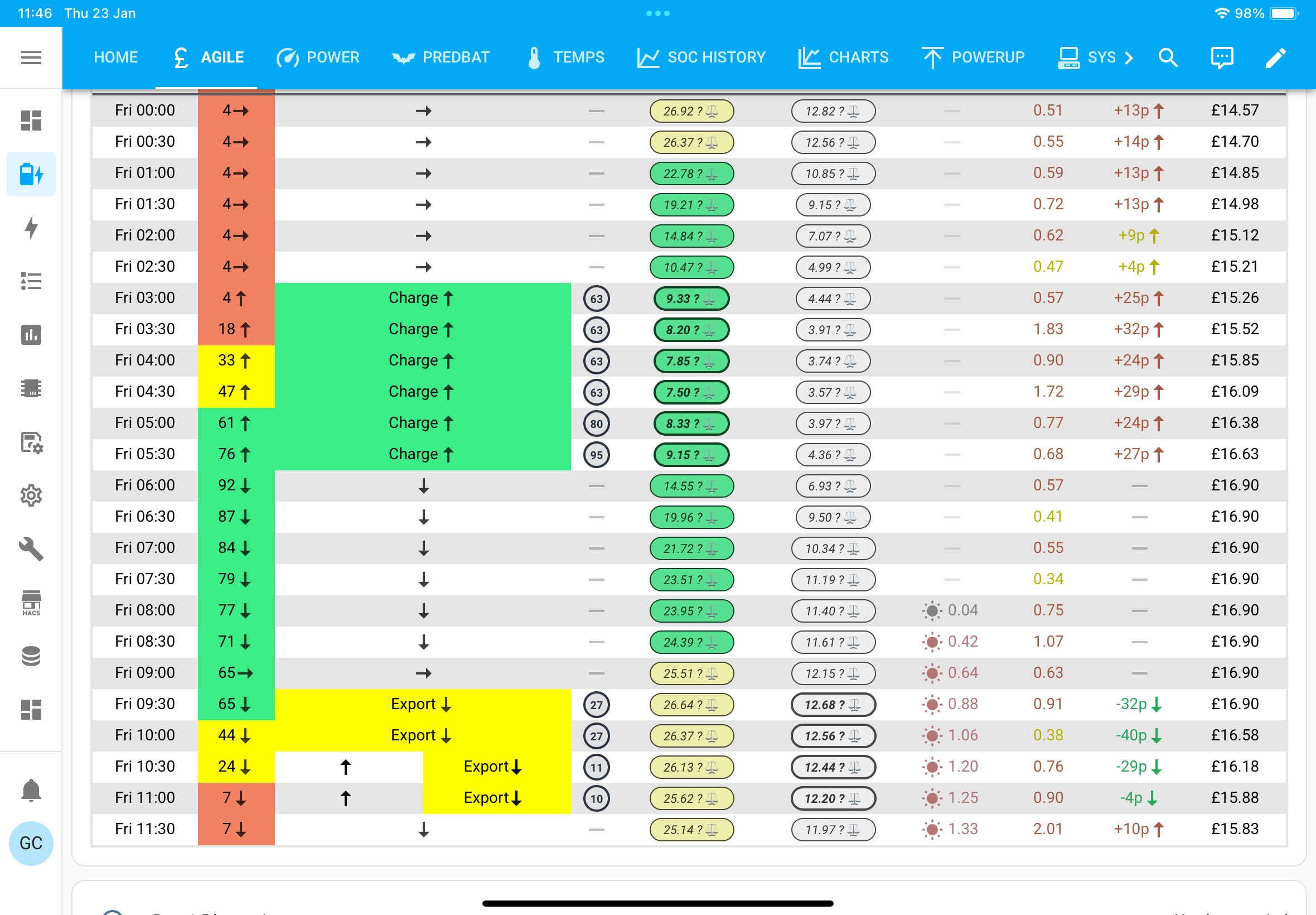Click the pencil edit dashboard icon

pos(1275,57)
